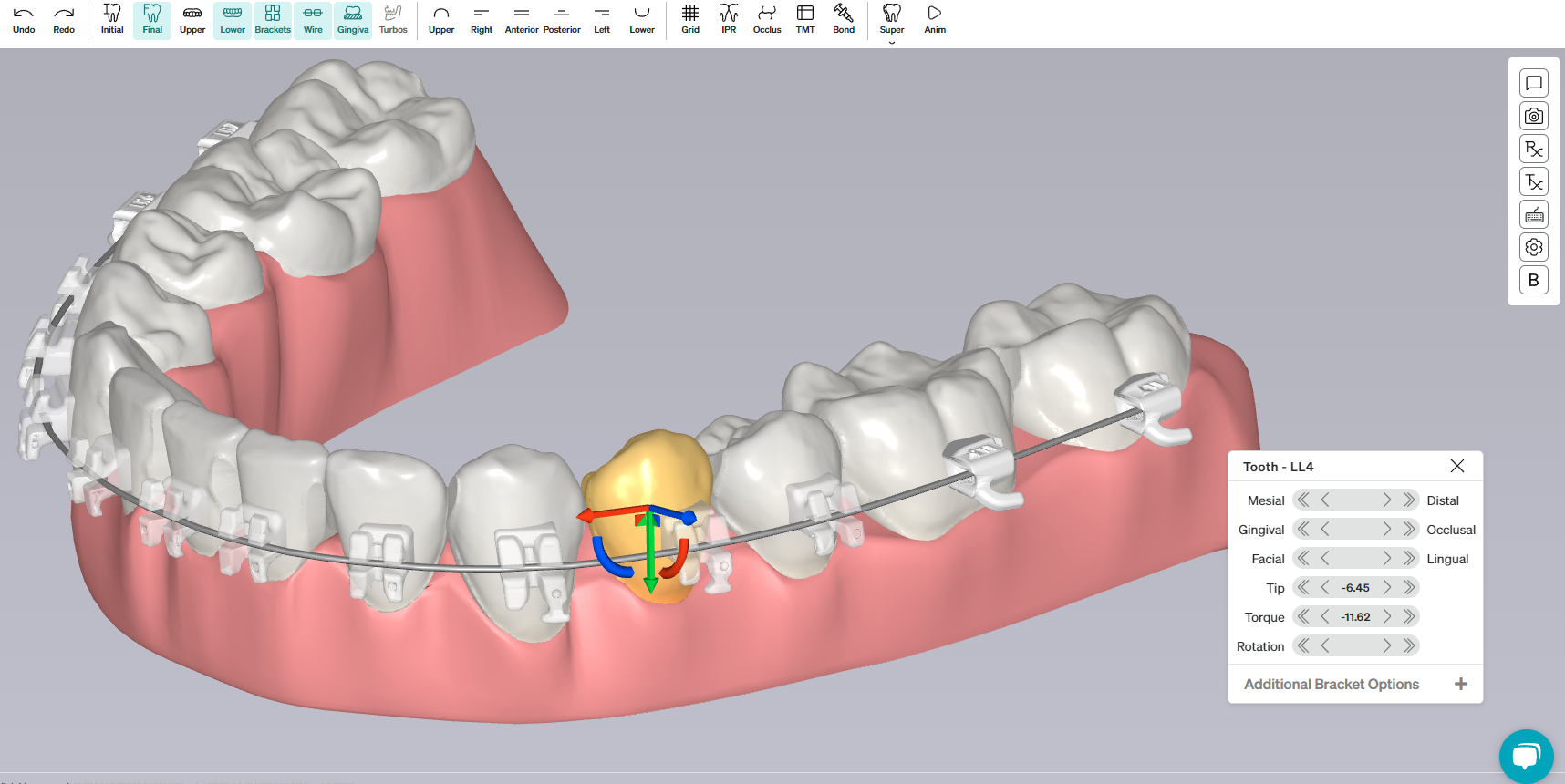Viewport: 1565px width, 784px height.
Task: Open Super superimposition tool
Action: pos(892,19)
